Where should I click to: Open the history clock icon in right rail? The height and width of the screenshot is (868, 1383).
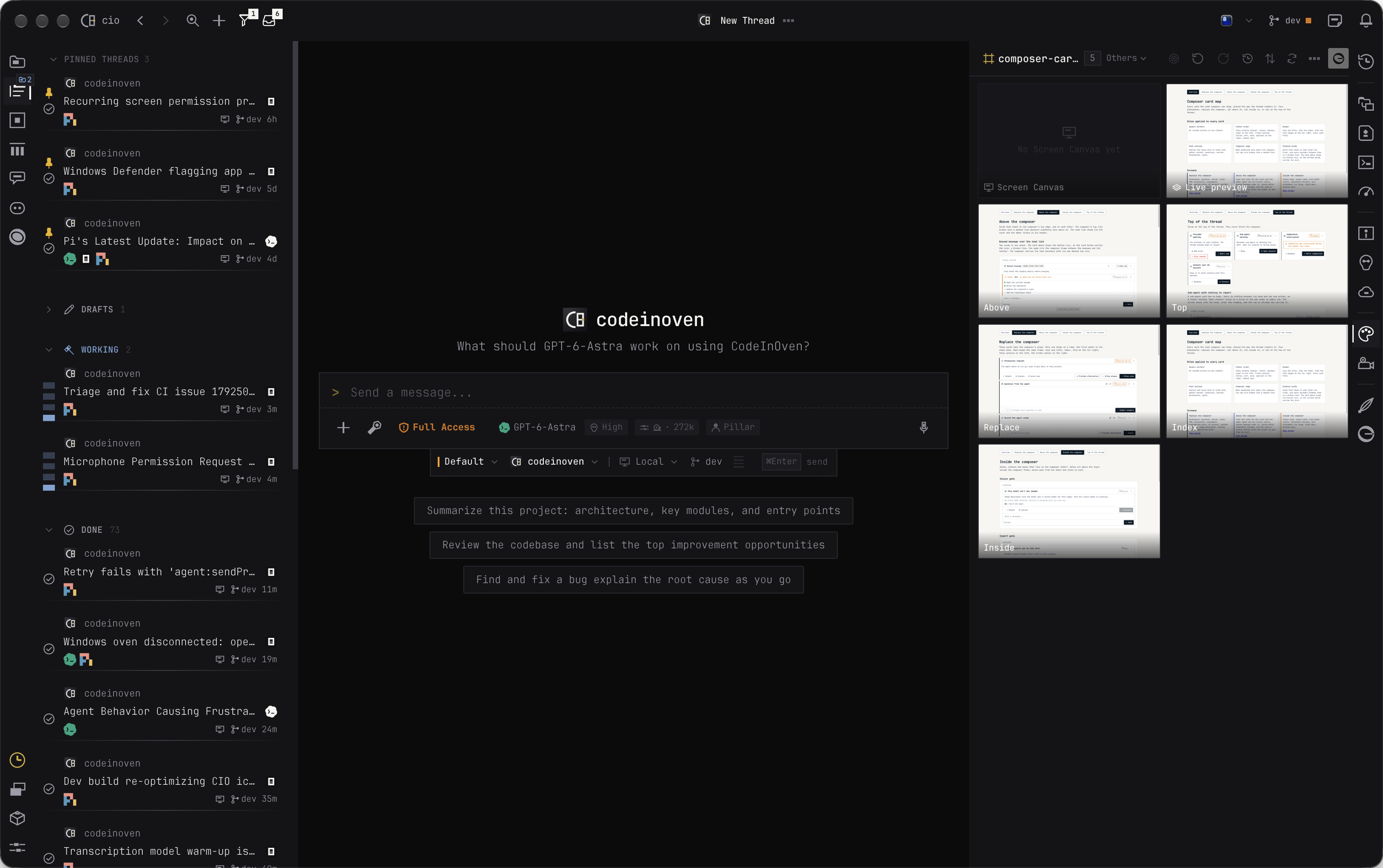(1366, 61)
